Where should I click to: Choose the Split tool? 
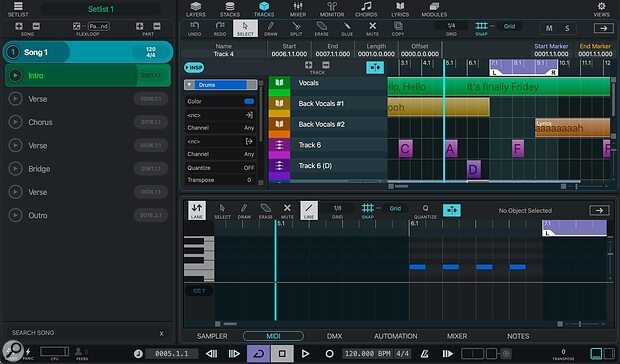[x=296, y=28]
